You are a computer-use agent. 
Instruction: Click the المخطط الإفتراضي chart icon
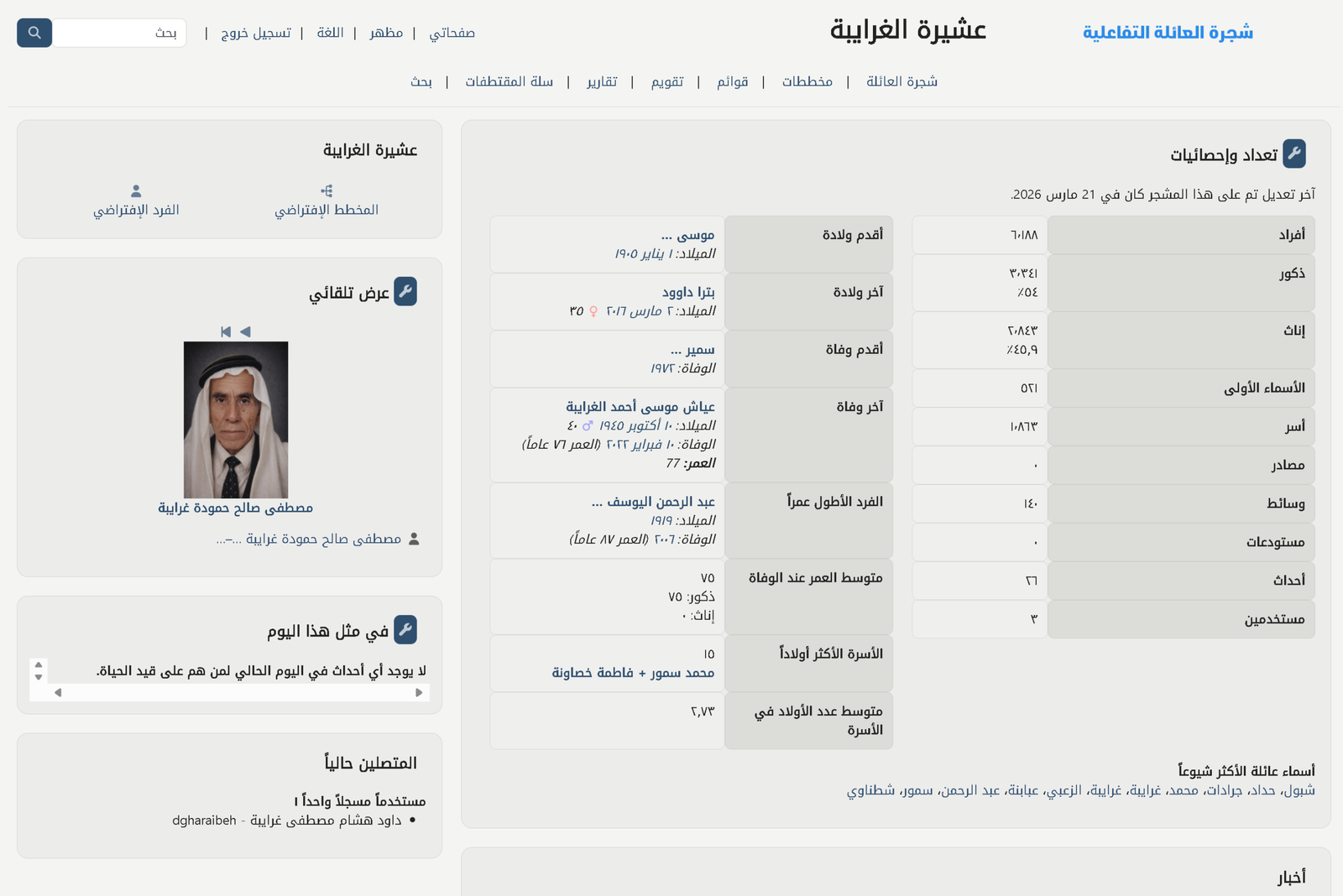click(327, 191)
